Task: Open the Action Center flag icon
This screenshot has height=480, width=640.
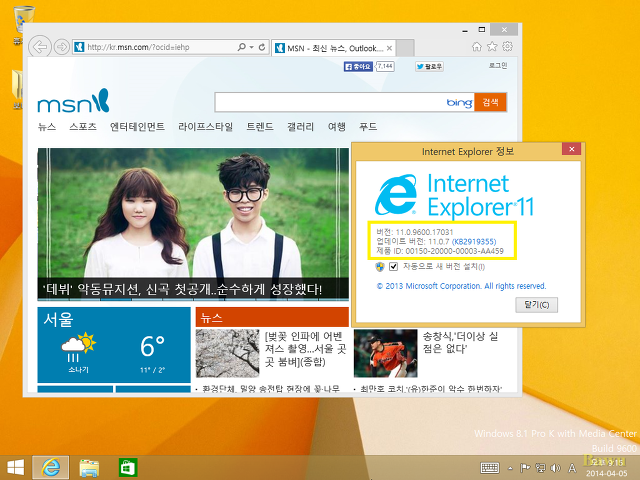Action: [x=525, y=468]
